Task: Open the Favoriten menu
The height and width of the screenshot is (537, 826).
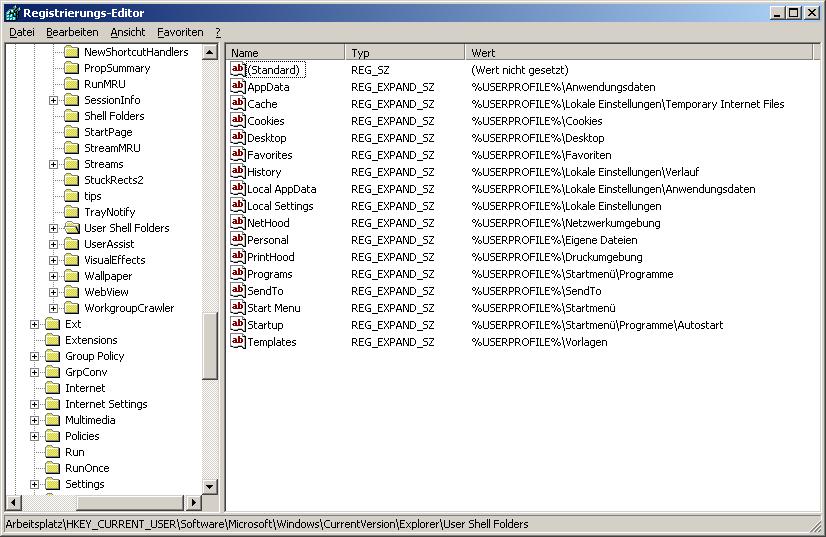Action: pos(180,32)
